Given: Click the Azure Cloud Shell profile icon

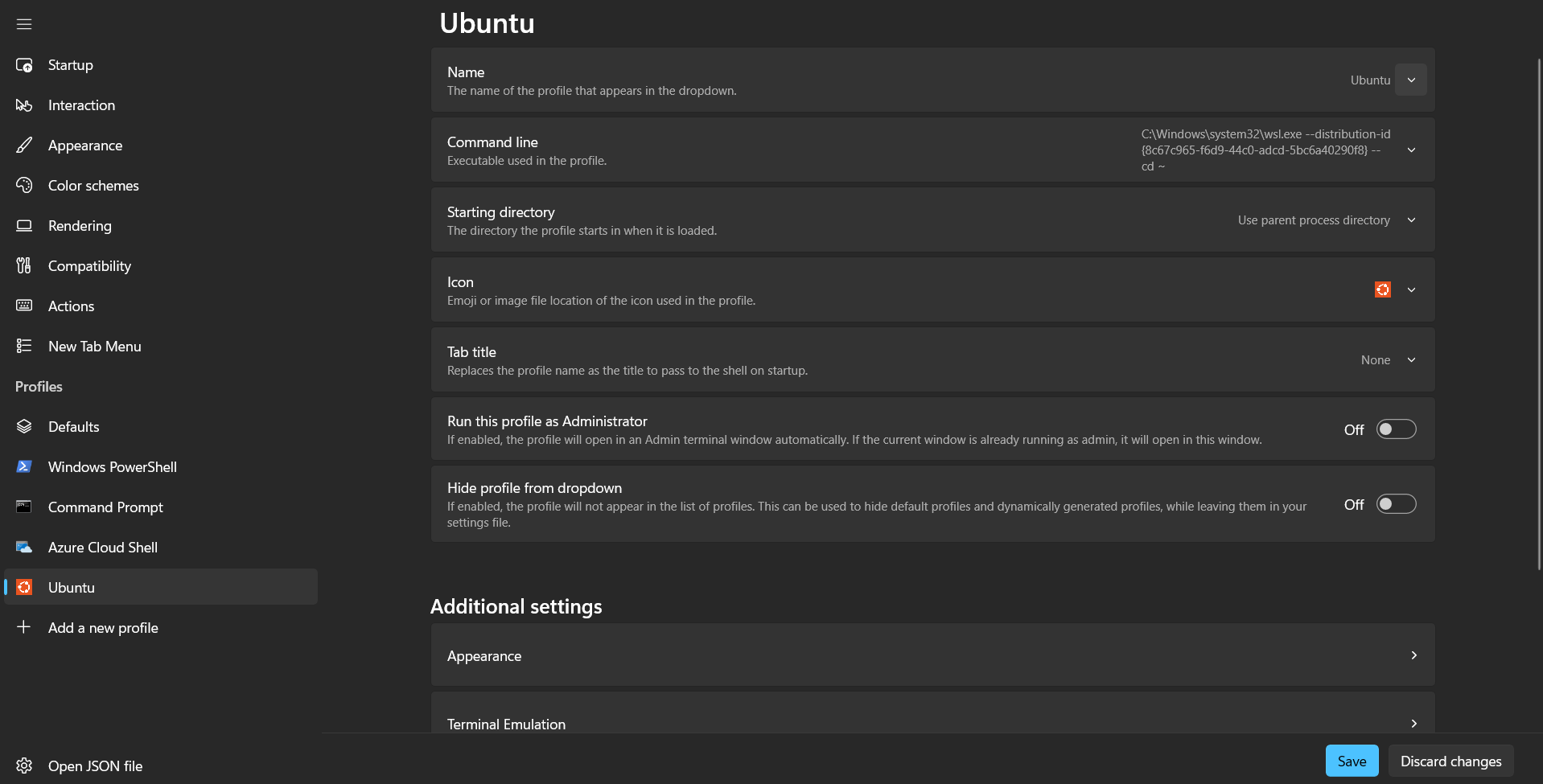Looking at the screenshot, I should (x=24, y=548).
